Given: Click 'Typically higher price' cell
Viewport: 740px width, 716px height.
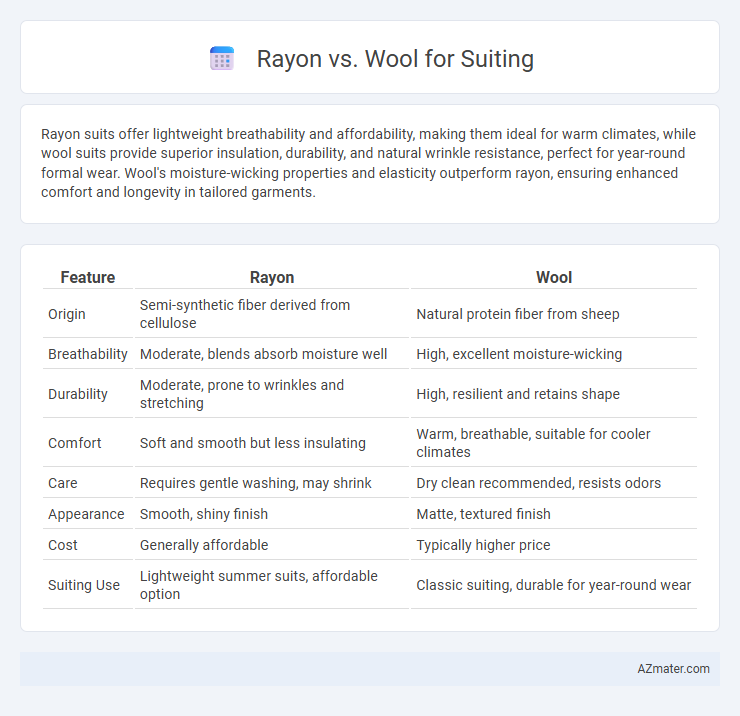Looking at the screenshot, I should pos(554,545).
